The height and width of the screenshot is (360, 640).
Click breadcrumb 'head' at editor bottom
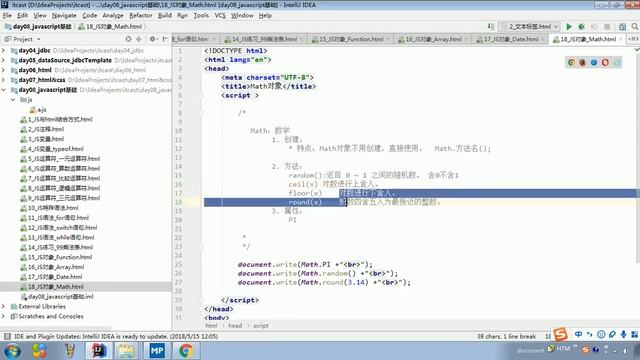click(x=235, y=326)
